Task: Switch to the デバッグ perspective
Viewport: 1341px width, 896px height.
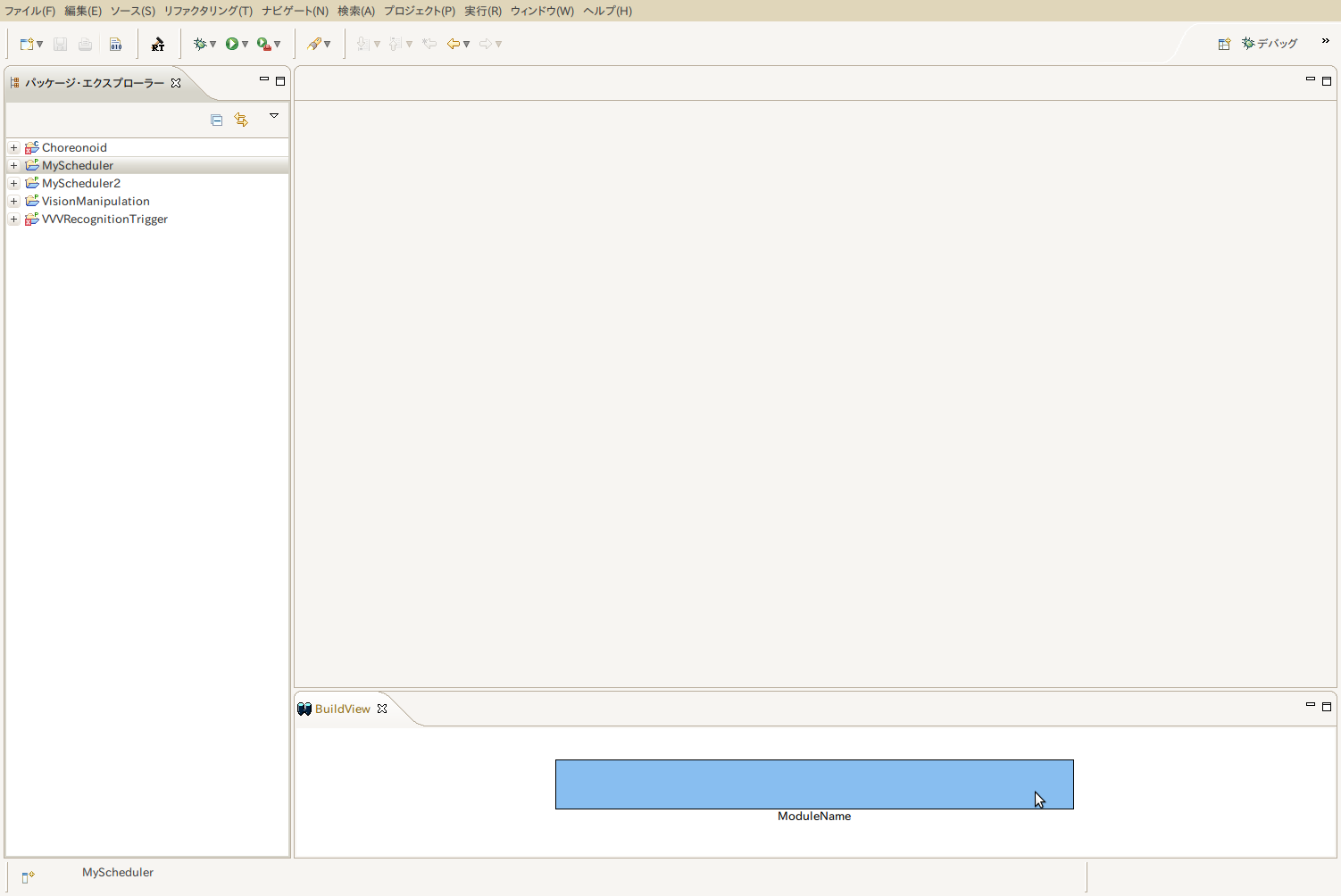Action: pos(1270,43)
